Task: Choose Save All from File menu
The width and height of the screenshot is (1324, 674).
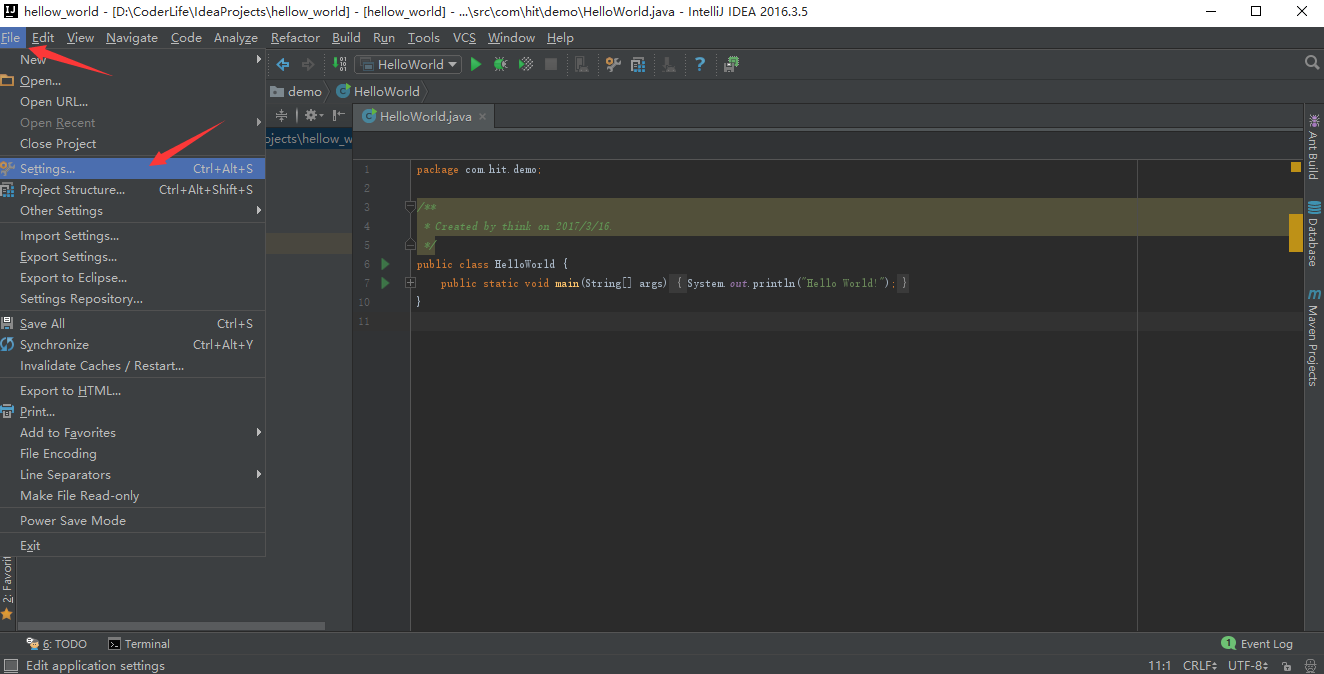Action: [x=132, y=324]
